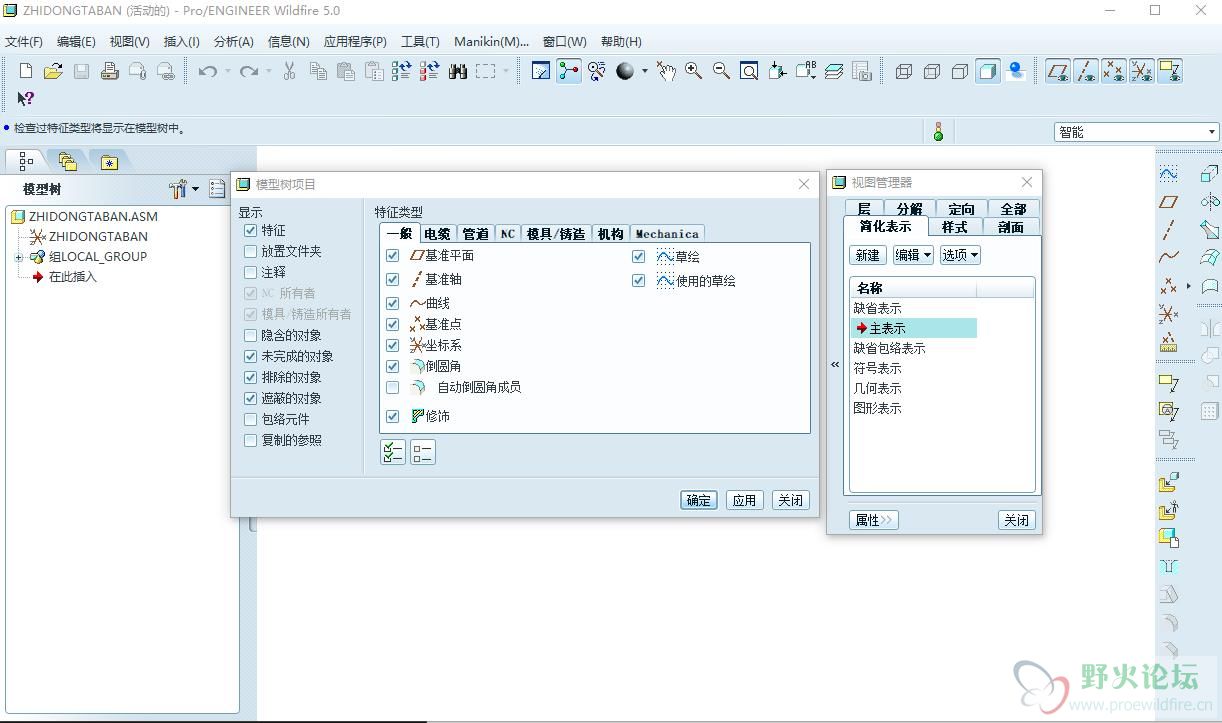Redo the last action
The image size is (1222, 723).
(x=249, y=71)
